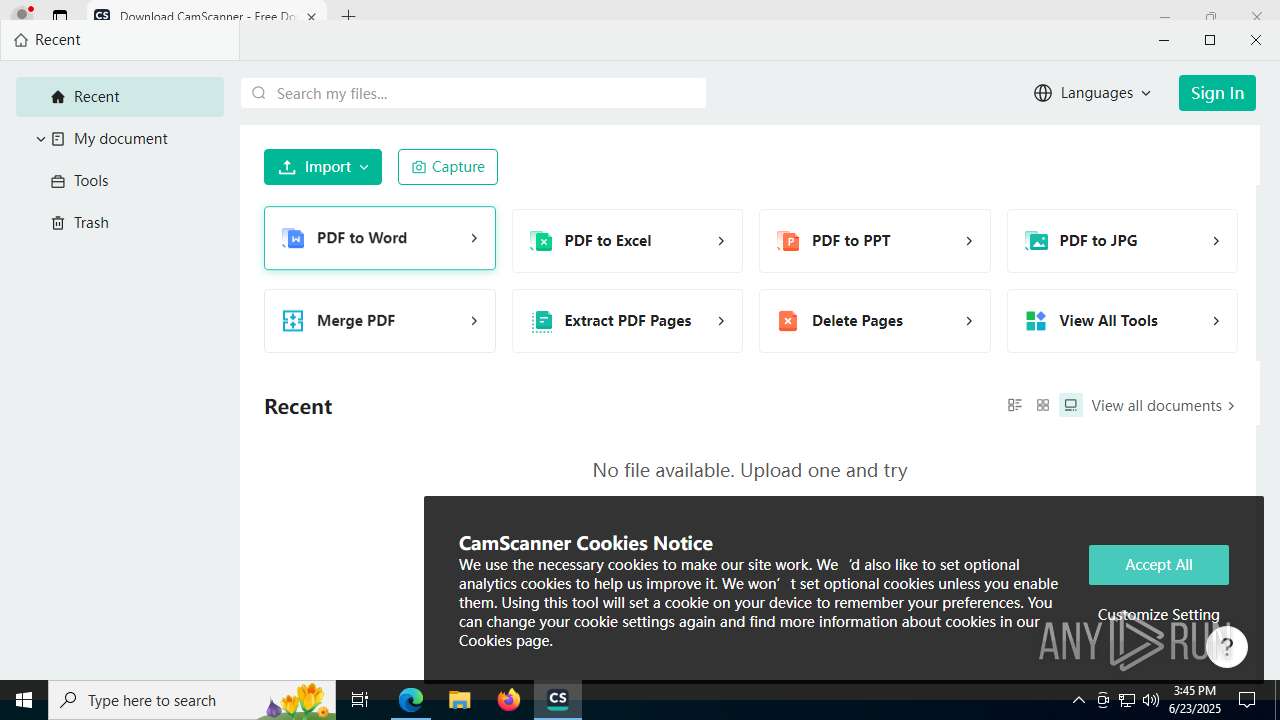Open the PDF to Word converter

(380, 238)
